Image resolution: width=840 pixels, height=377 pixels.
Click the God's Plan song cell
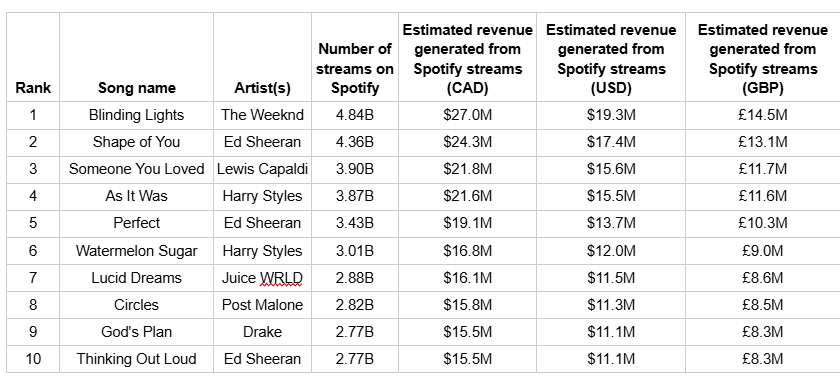click(x=137, y=332)
